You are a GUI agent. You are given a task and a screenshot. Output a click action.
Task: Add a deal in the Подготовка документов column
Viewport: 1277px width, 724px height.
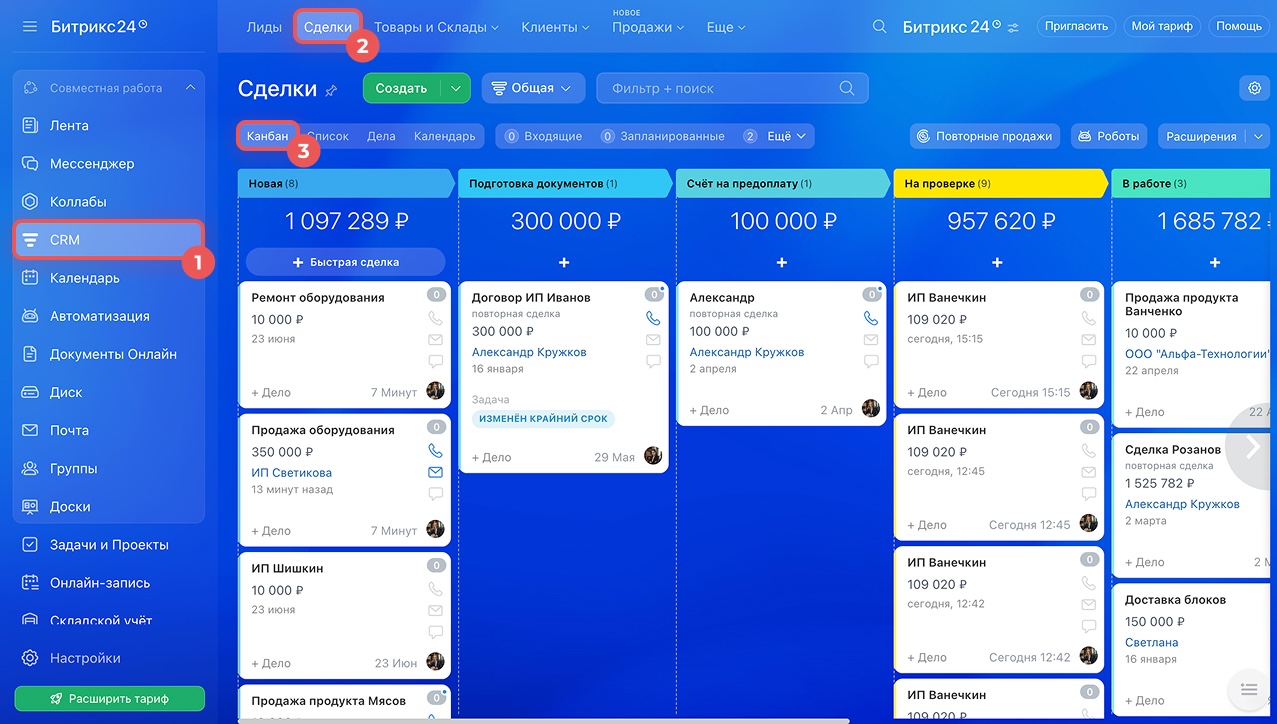click(564, 262)
